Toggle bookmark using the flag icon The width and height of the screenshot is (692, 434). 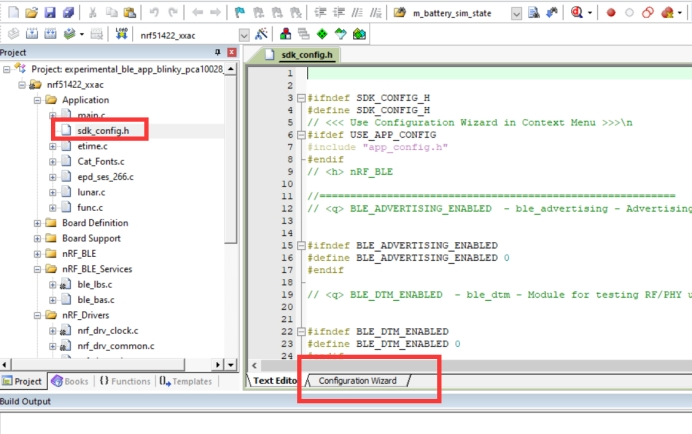(x=241, y=13)
